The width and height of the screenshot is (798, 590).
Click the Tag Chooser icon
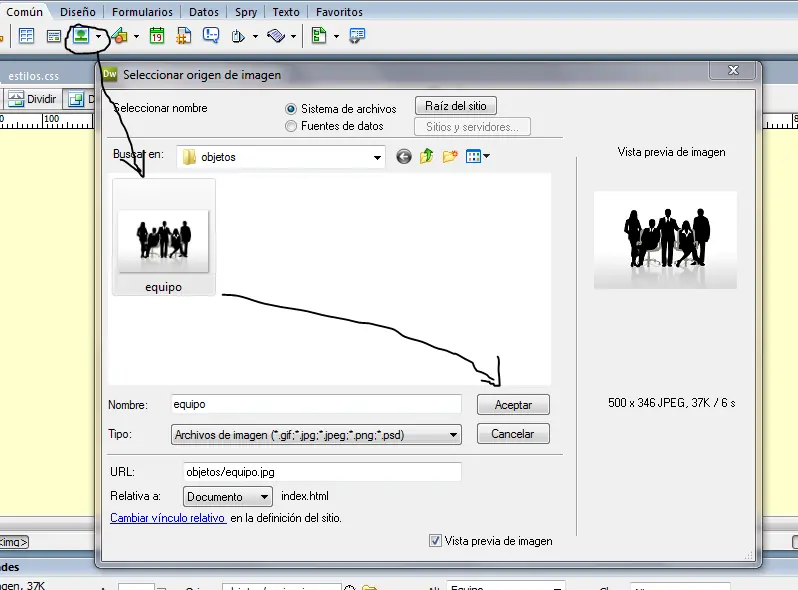(357, 36)
